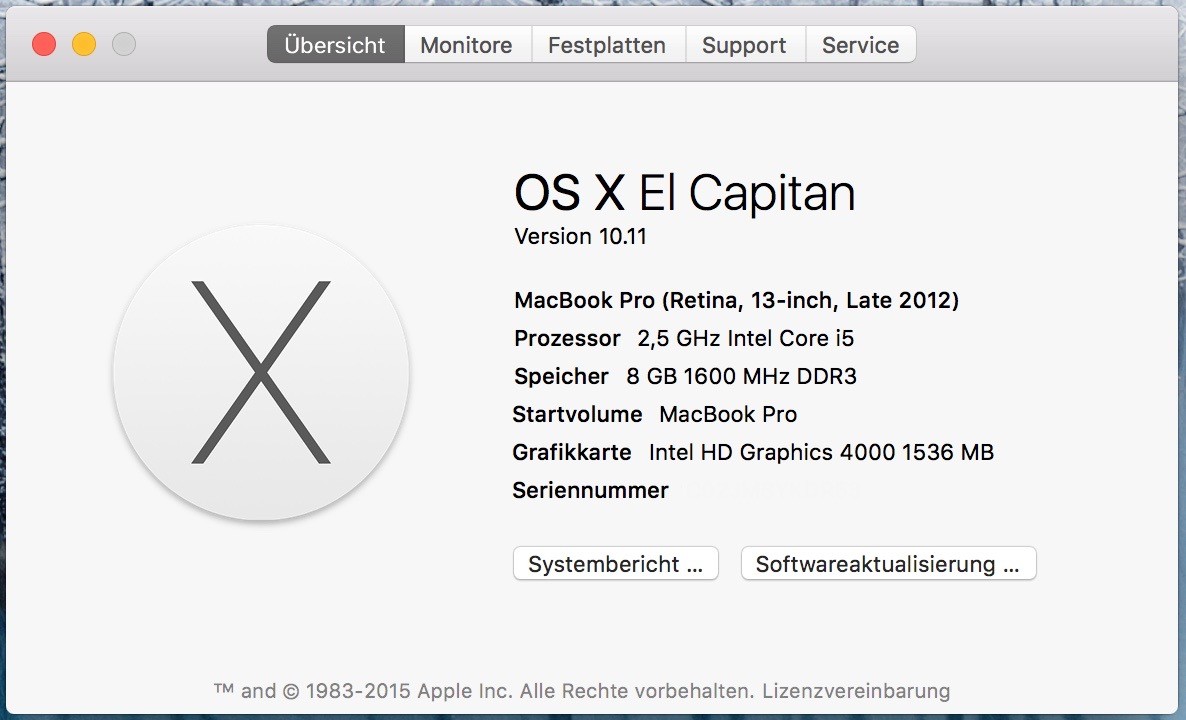Image resolution: width=1186 pixels, height=720 pixels.
Task: Click the MacBook Pro Retina model line
Action: [736, 300]
